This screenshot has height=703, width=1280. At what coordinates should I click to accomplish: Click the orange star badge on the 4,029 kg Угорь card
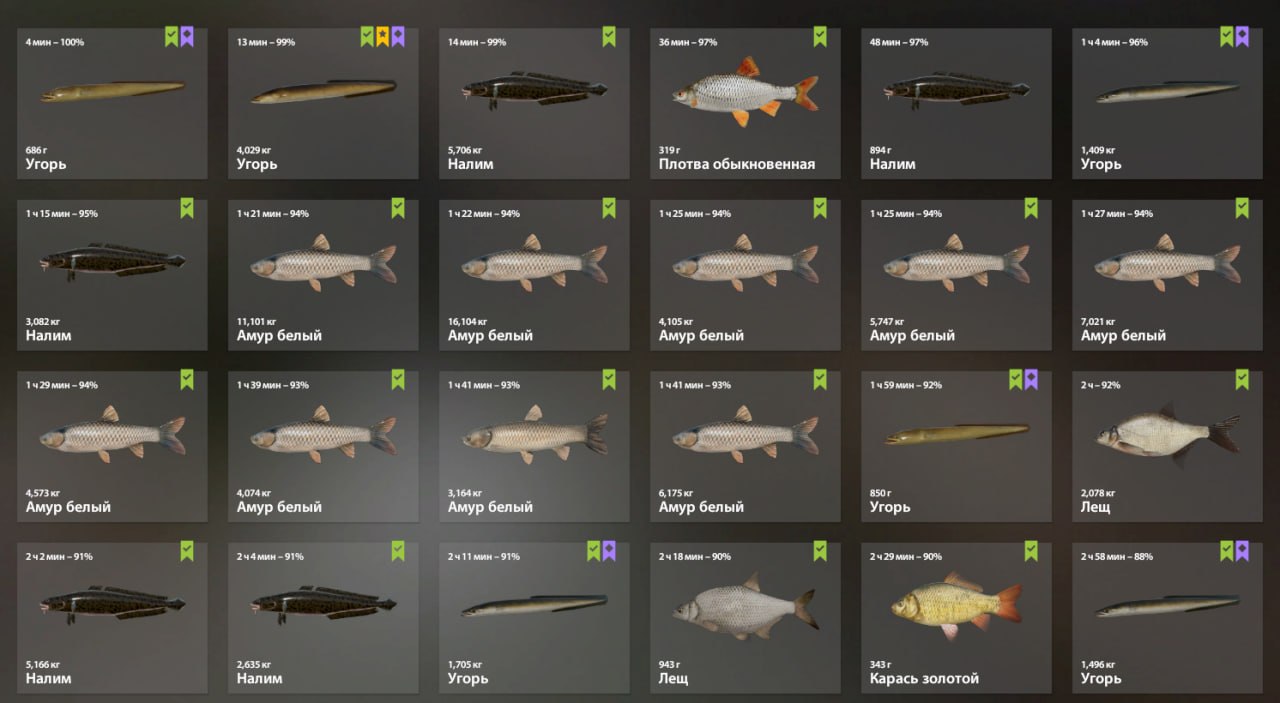tap(383, 37)
